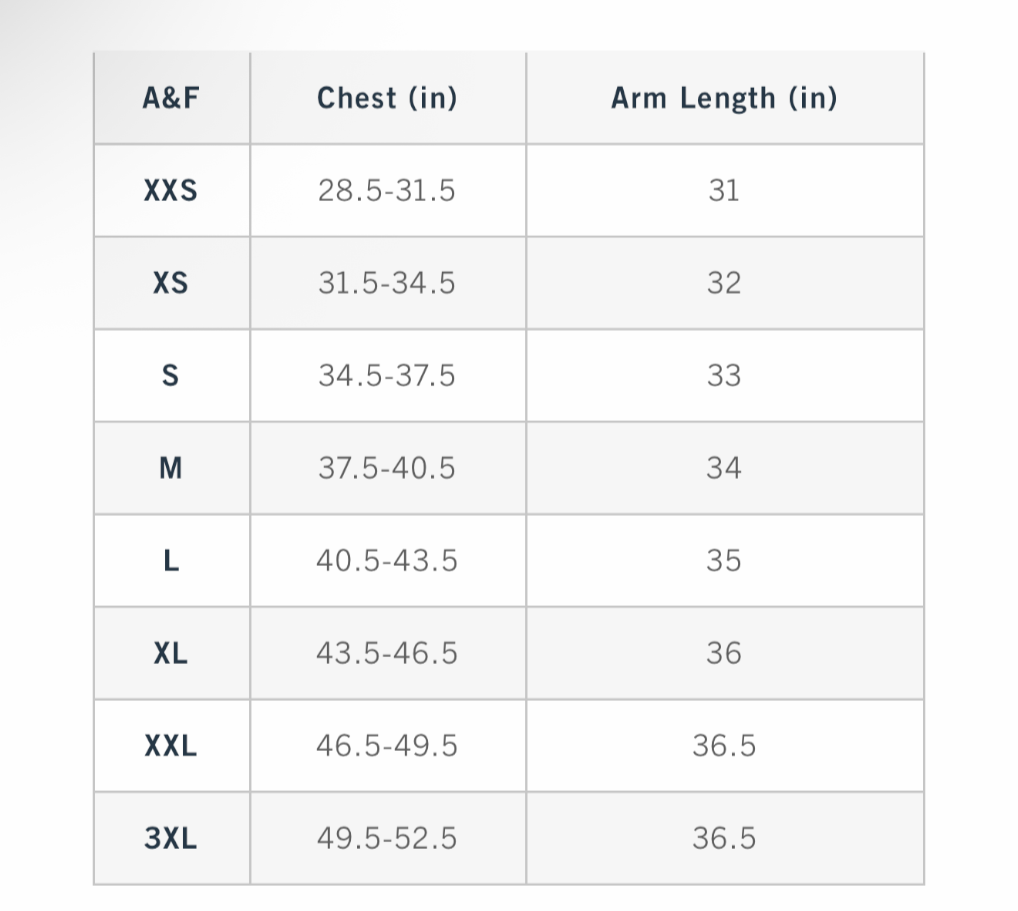Select chest range 49.5-52.5

387,838
